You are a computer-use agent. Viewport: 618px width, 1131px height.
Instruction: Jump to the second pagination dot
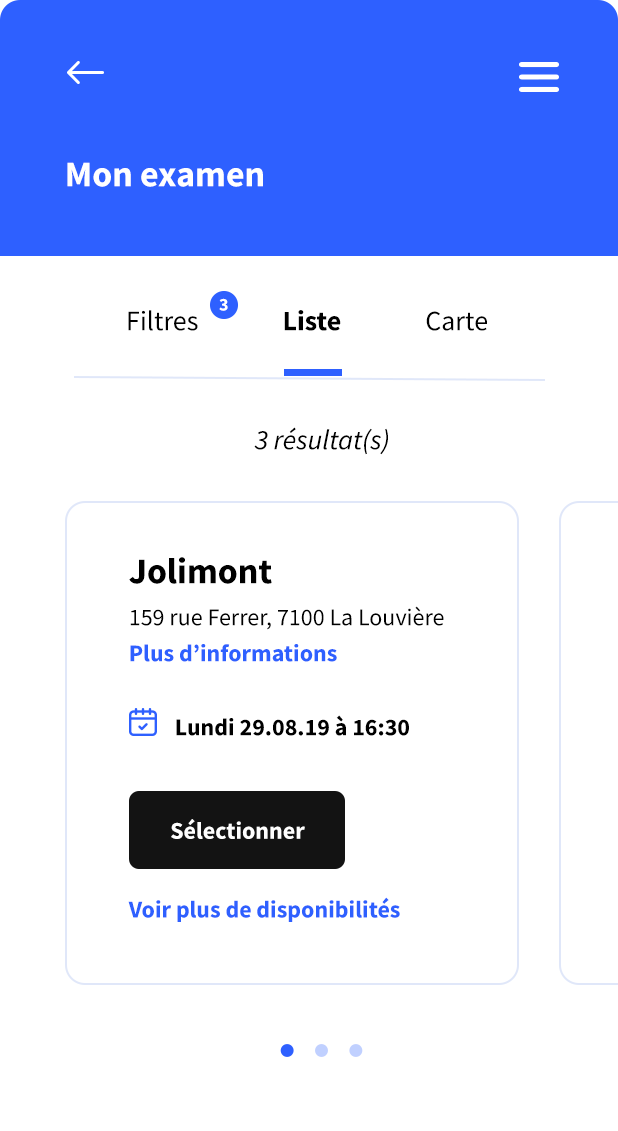coord(321,1050)
